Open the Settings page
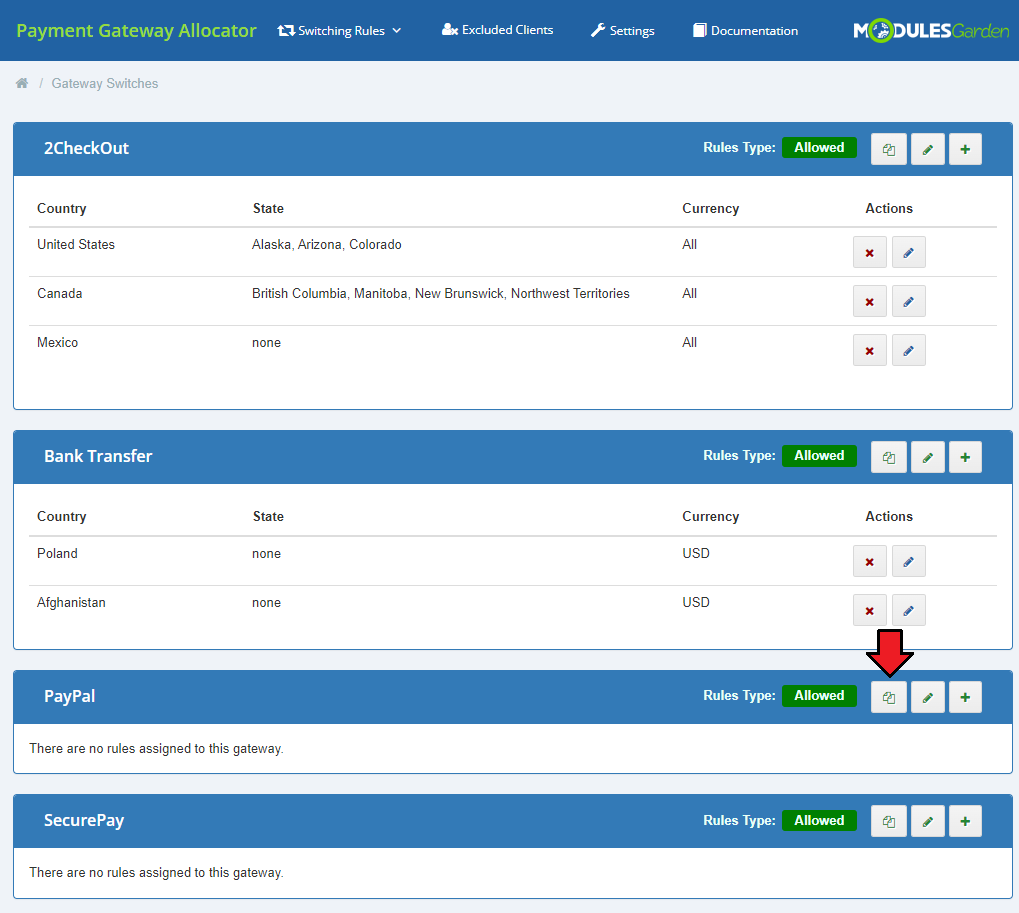1019x913 pixels. point(623,31)
